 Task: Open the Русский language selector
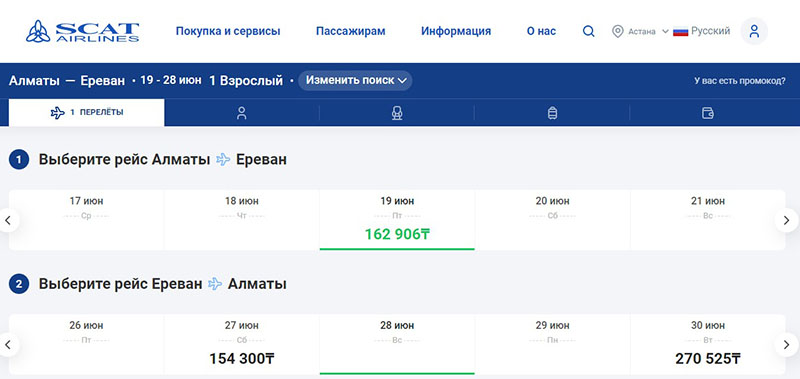702,31
